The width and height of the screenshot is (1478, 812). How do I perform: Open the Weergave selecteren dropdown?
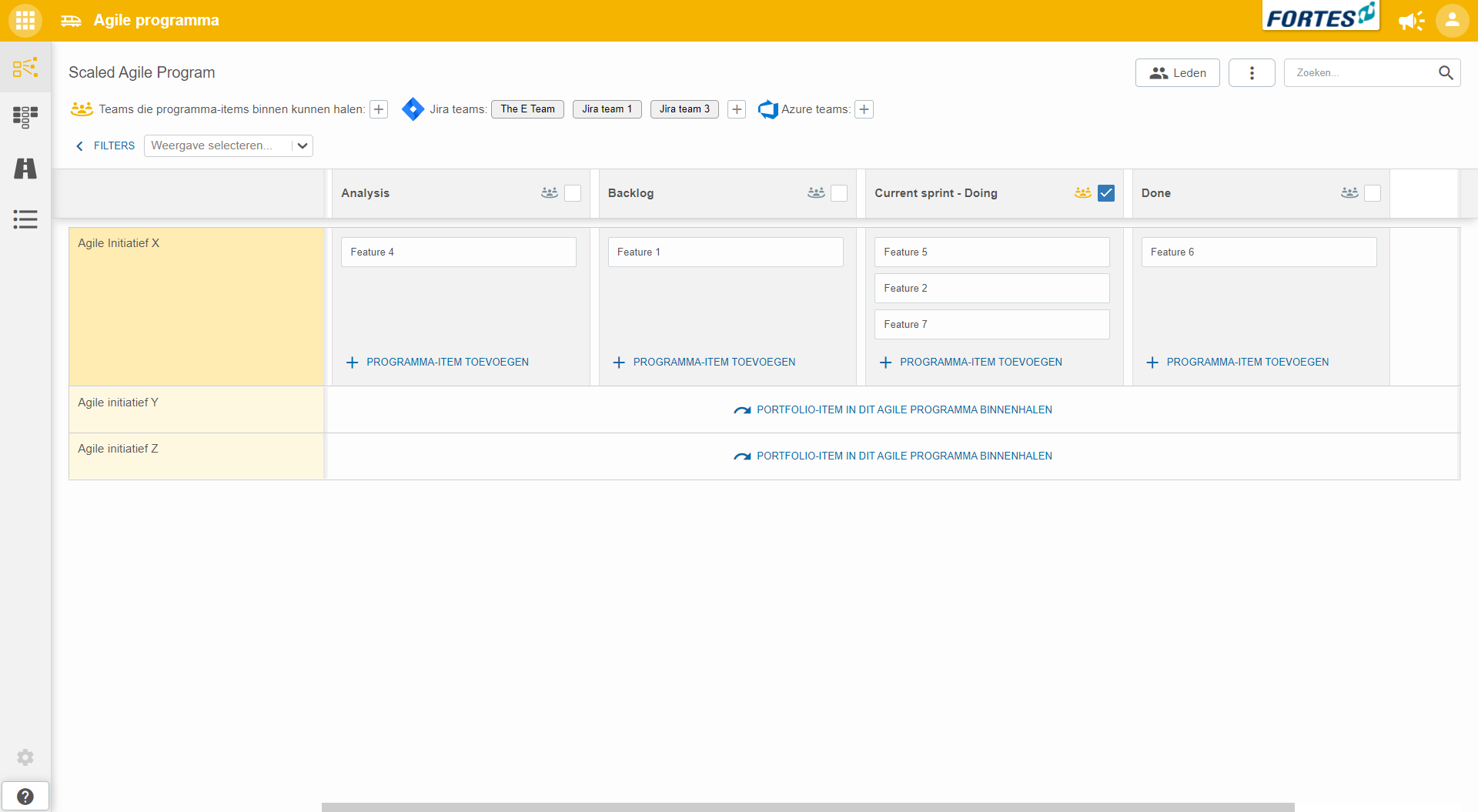click(x=228, y=145)
